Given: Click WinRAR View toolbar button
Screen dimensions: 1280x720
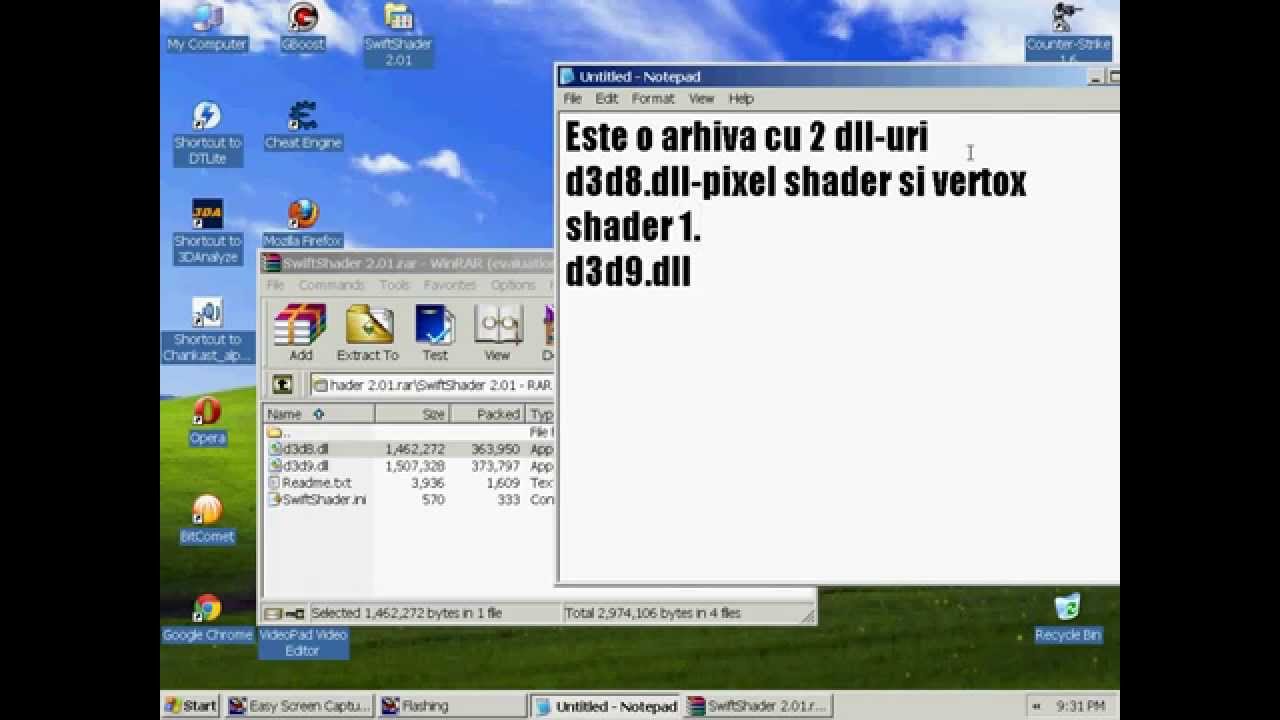Looking at the screenshot, I should click(497, 333).
